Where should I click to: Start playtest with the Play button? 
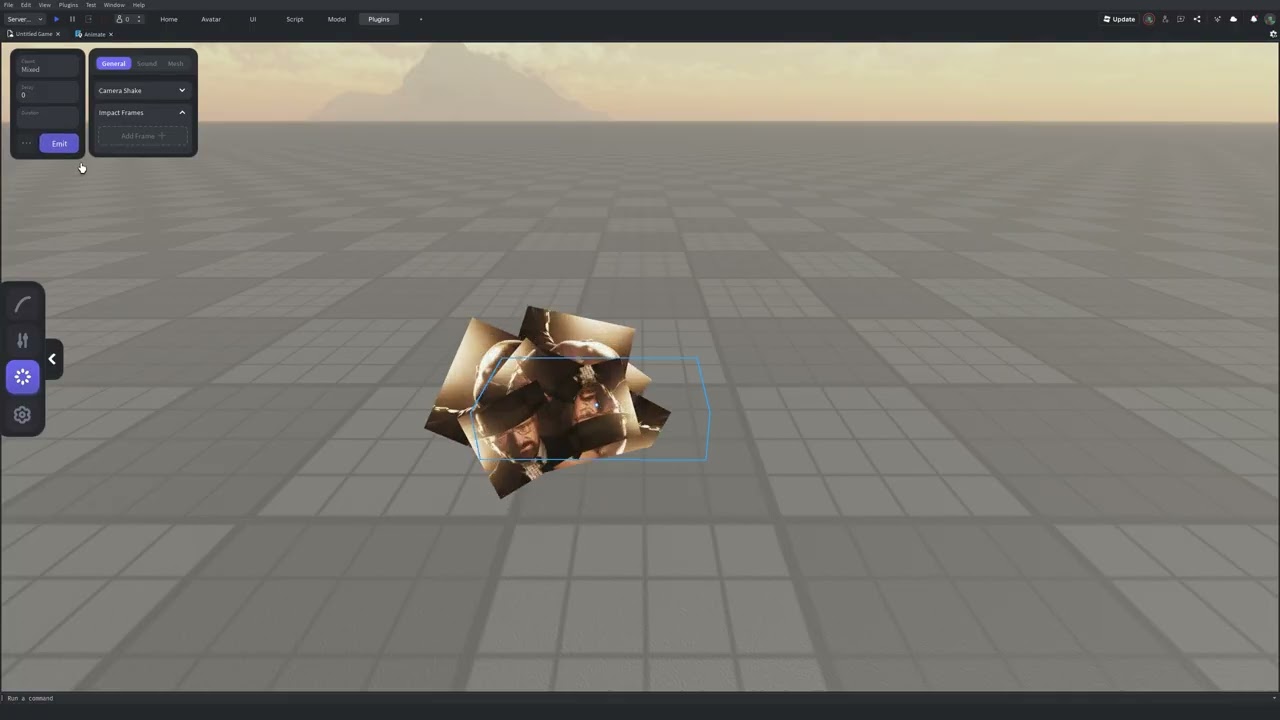click(x=56, y=19)
